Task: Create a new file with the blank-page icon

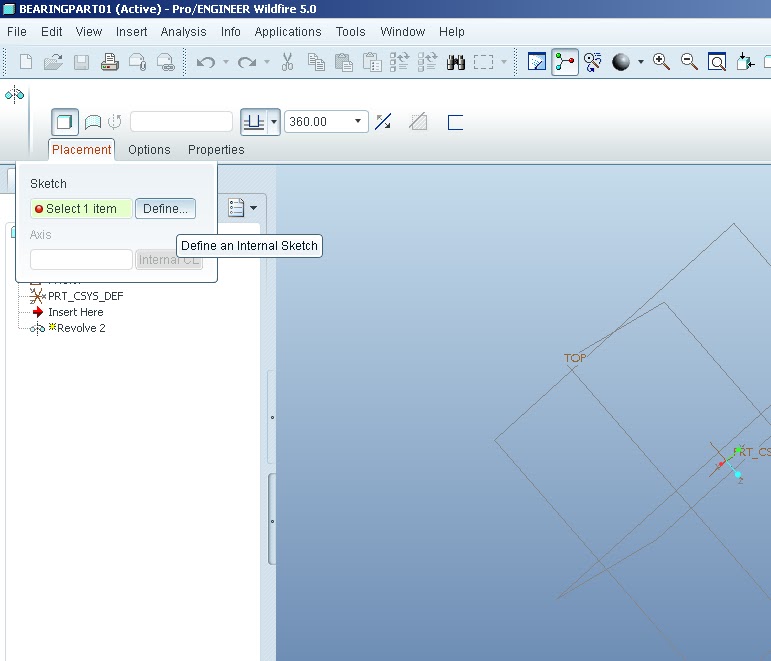Action: click(26, 62)
